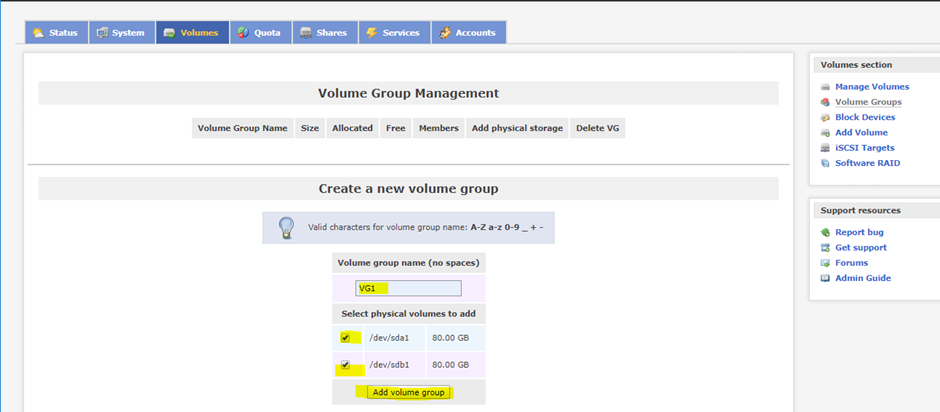Open the Add Volume link
The image size is (940, 412).
[x=861, y=133]
